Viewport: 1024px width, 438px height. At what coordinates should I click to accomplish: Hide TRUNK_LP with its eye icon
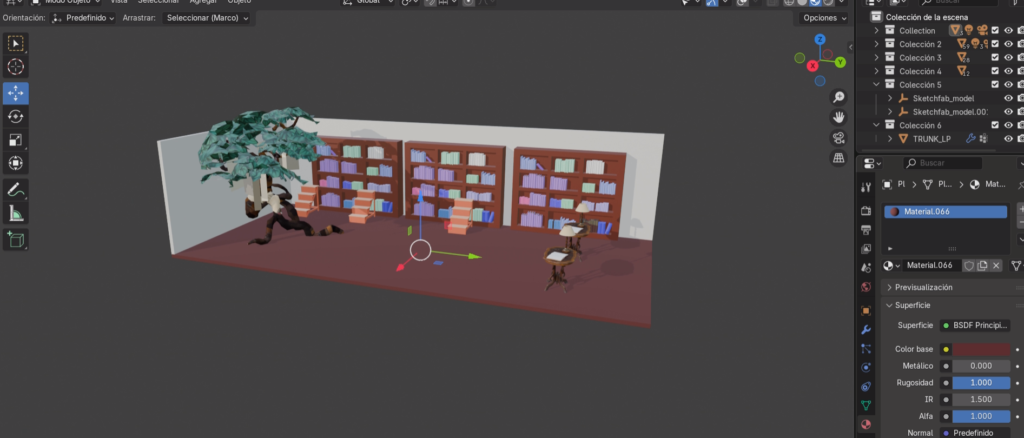click(1008, 138)
